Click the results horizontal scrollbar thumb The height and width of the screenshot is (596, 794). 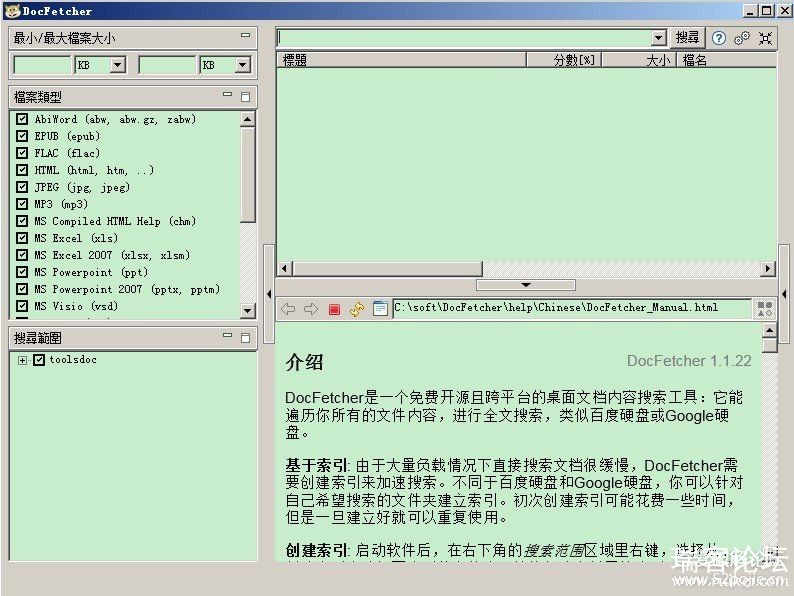(388, 268)
